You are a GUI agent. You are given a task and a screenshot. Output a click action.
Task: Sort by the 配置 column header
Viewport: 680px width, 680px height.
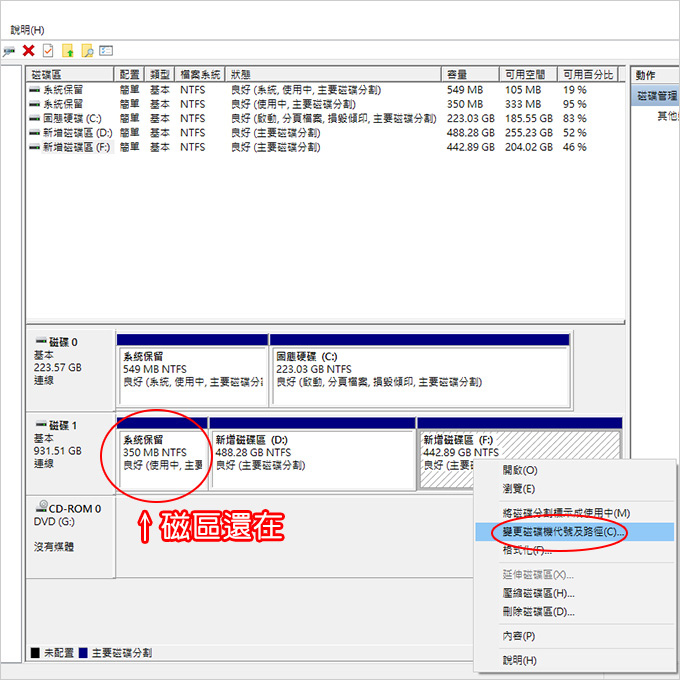129,75
